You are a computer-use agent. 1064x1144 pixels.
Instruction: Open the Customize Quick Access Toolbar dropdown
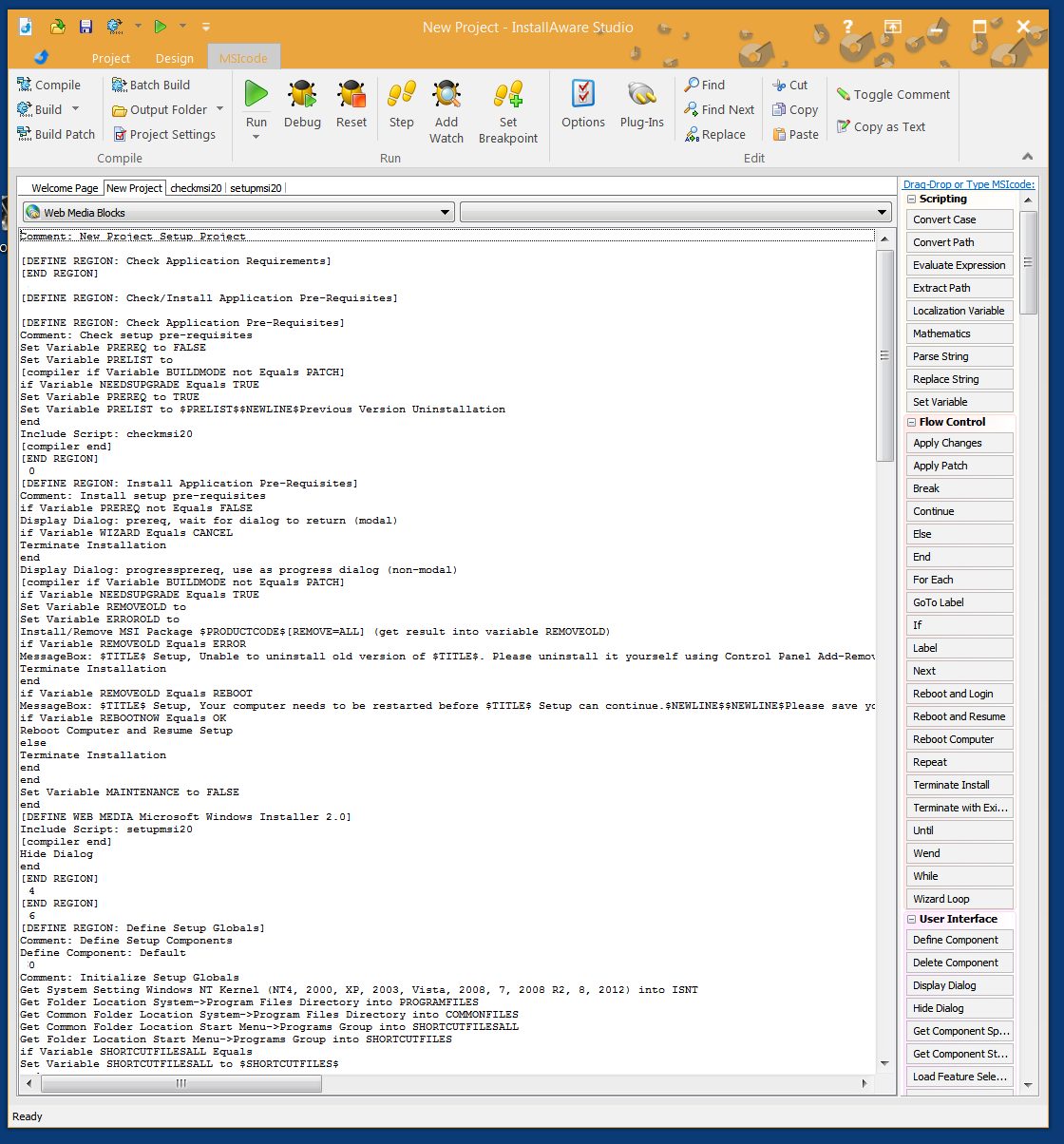click(206, 27)
